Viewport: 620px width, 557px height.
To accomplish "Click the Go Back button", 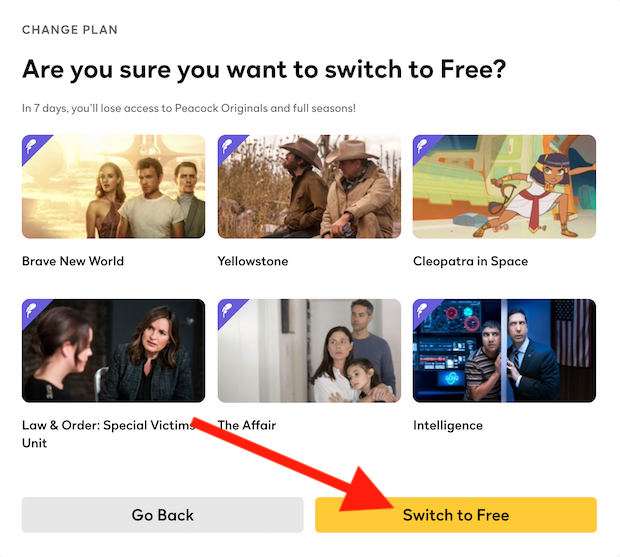I will (x=163, y=515).
